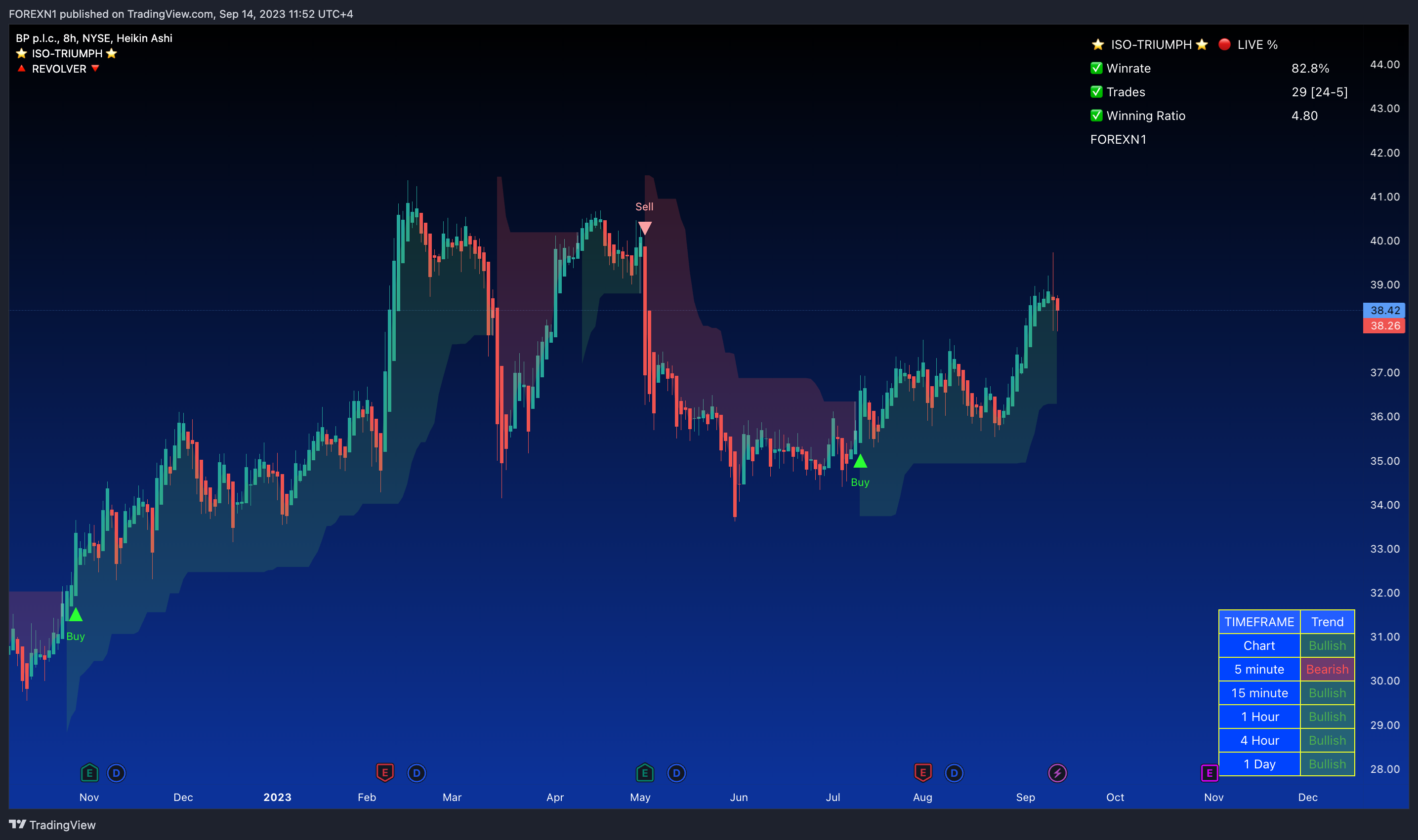Click the green earnings E icon near Nov 2022
Screen dimensions: 1418x840
(89, 773)
